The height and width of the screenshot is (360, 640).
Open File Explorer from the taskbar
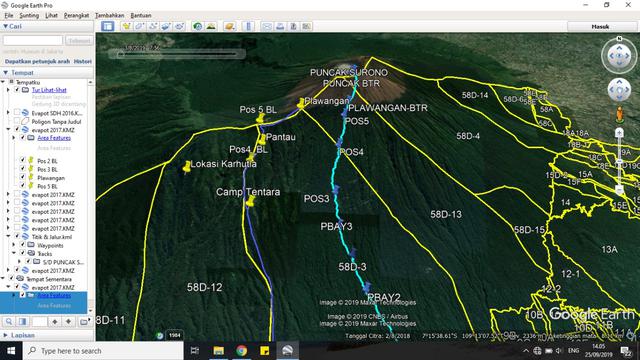[x=218, y=351]
